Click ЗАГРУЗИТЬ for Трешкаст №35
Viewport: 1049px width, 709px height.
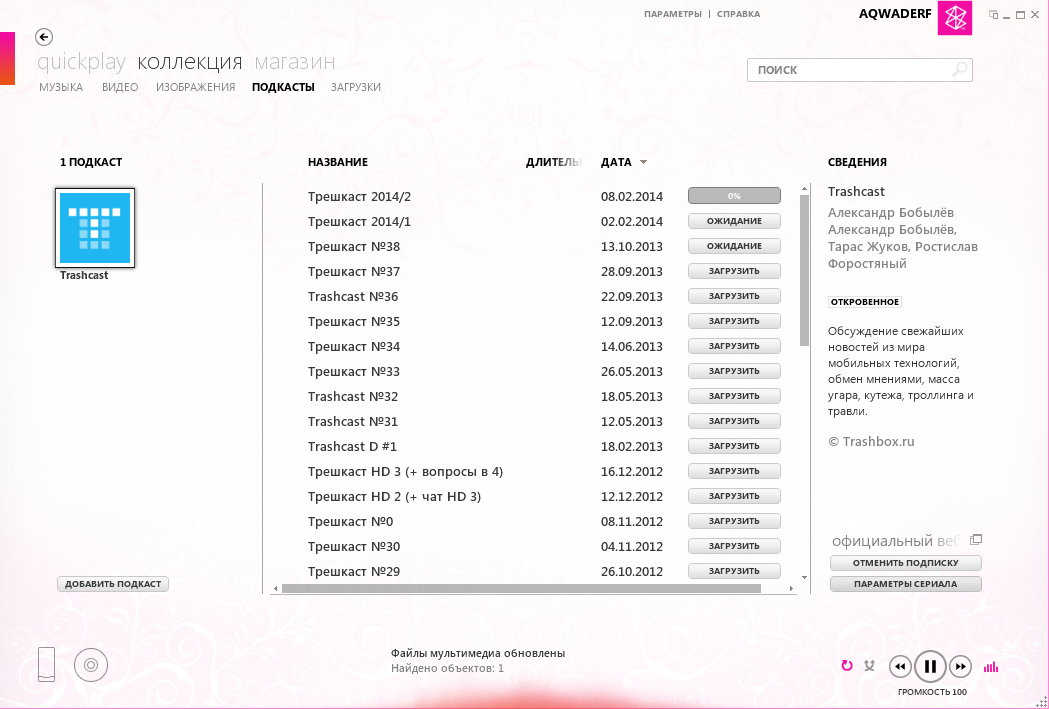(735, 321)
